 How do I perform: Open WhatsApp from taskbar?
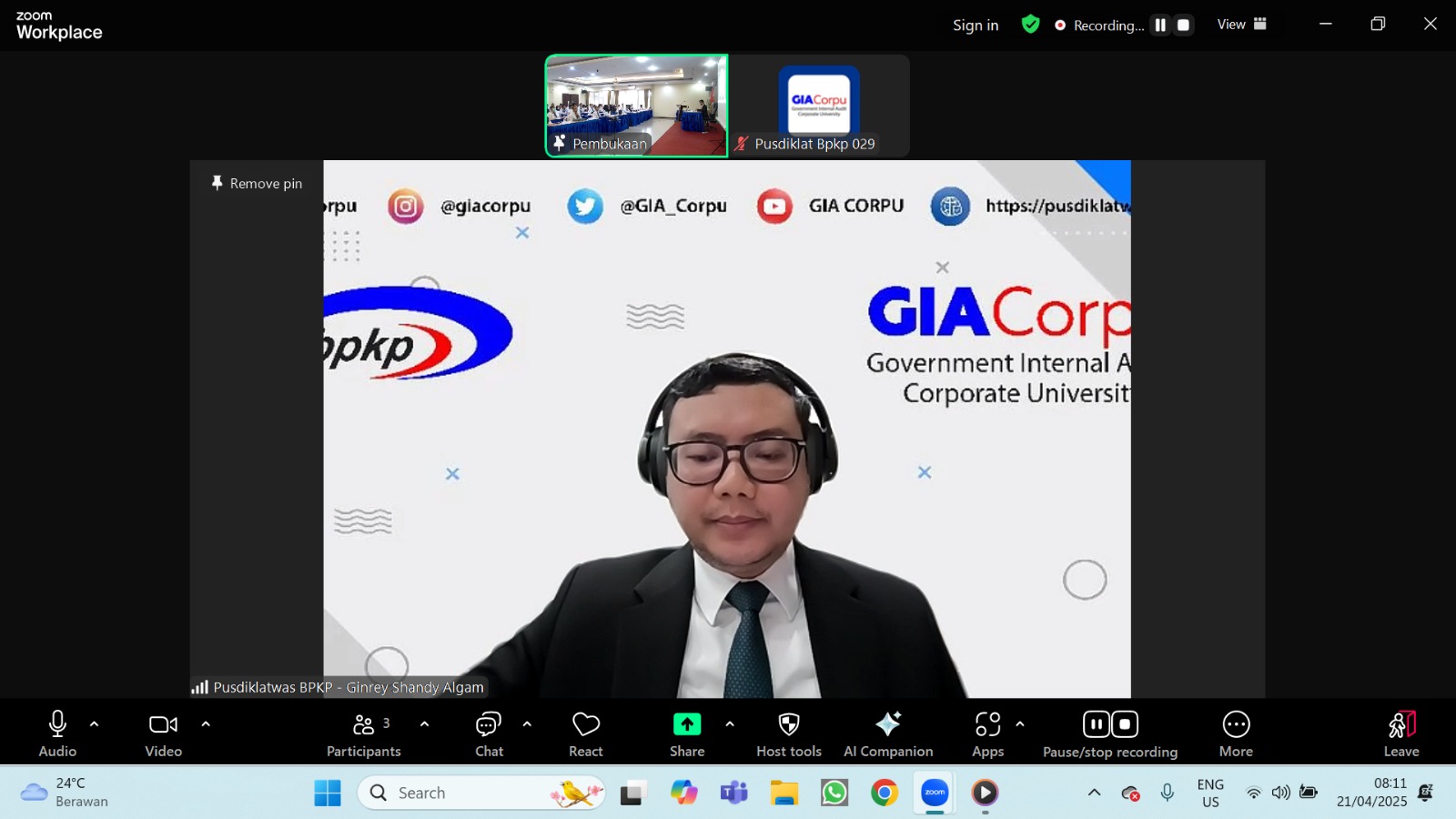834,793
